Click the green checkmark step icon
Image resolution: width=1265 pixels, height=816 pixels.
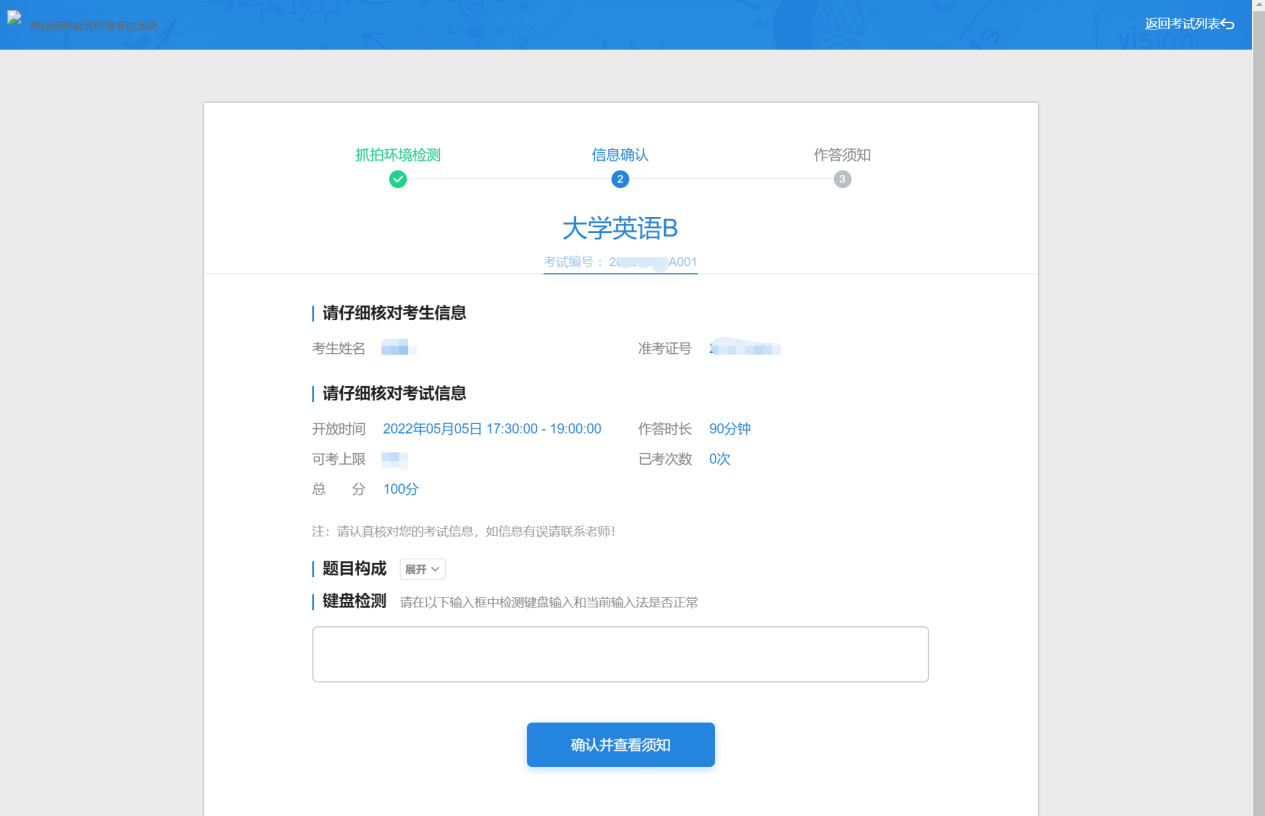[398, 179]
